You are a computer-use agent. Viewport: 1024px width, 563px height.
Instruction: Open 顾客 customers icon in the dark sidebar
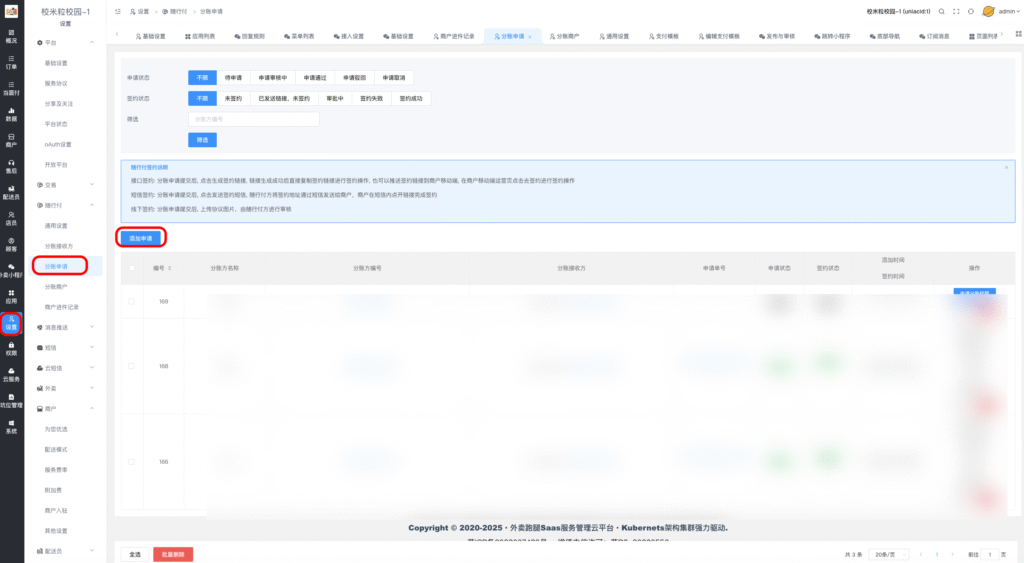11,245
